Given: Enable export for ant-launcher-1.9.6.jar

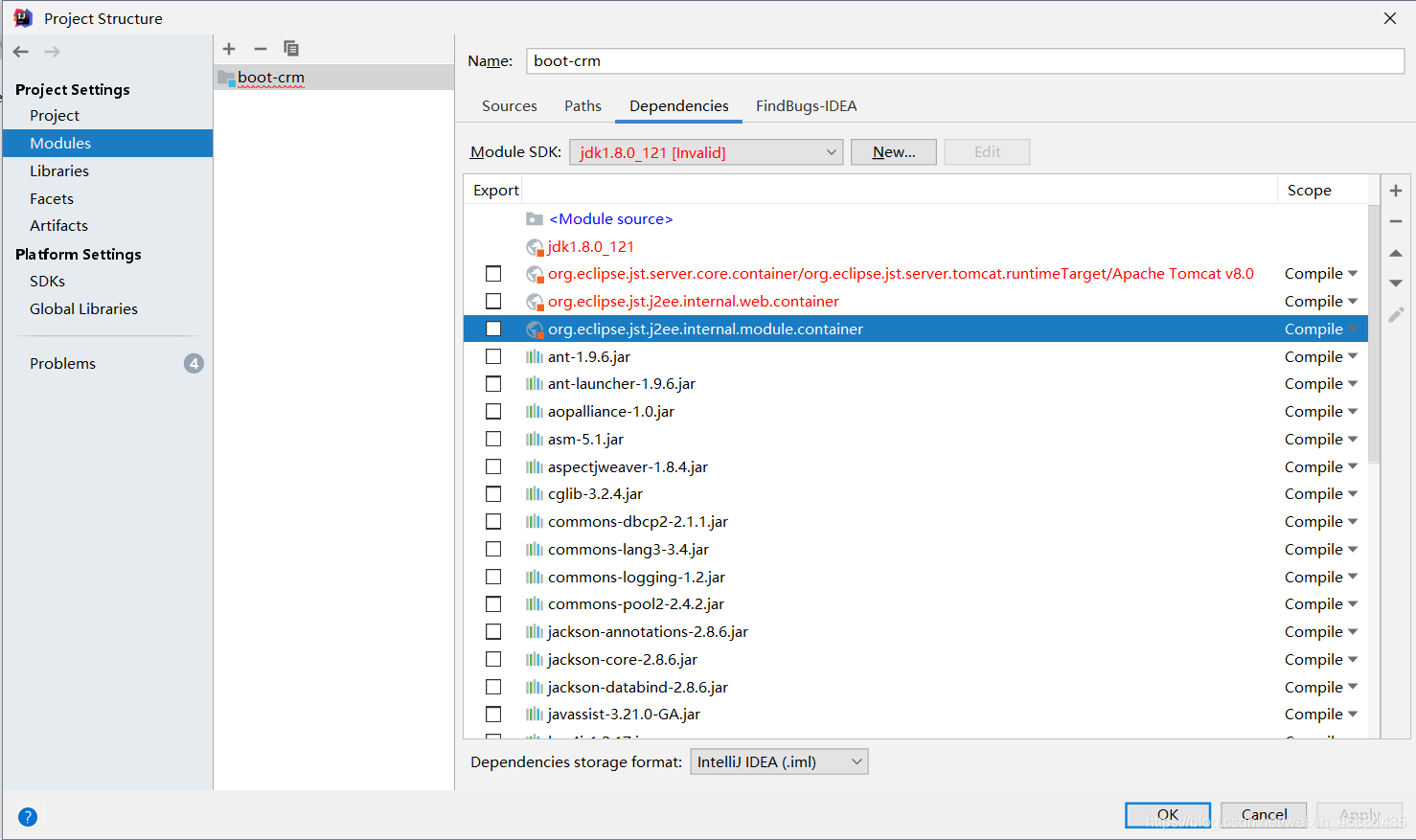Looking at the screenshot, I should 493,384.
